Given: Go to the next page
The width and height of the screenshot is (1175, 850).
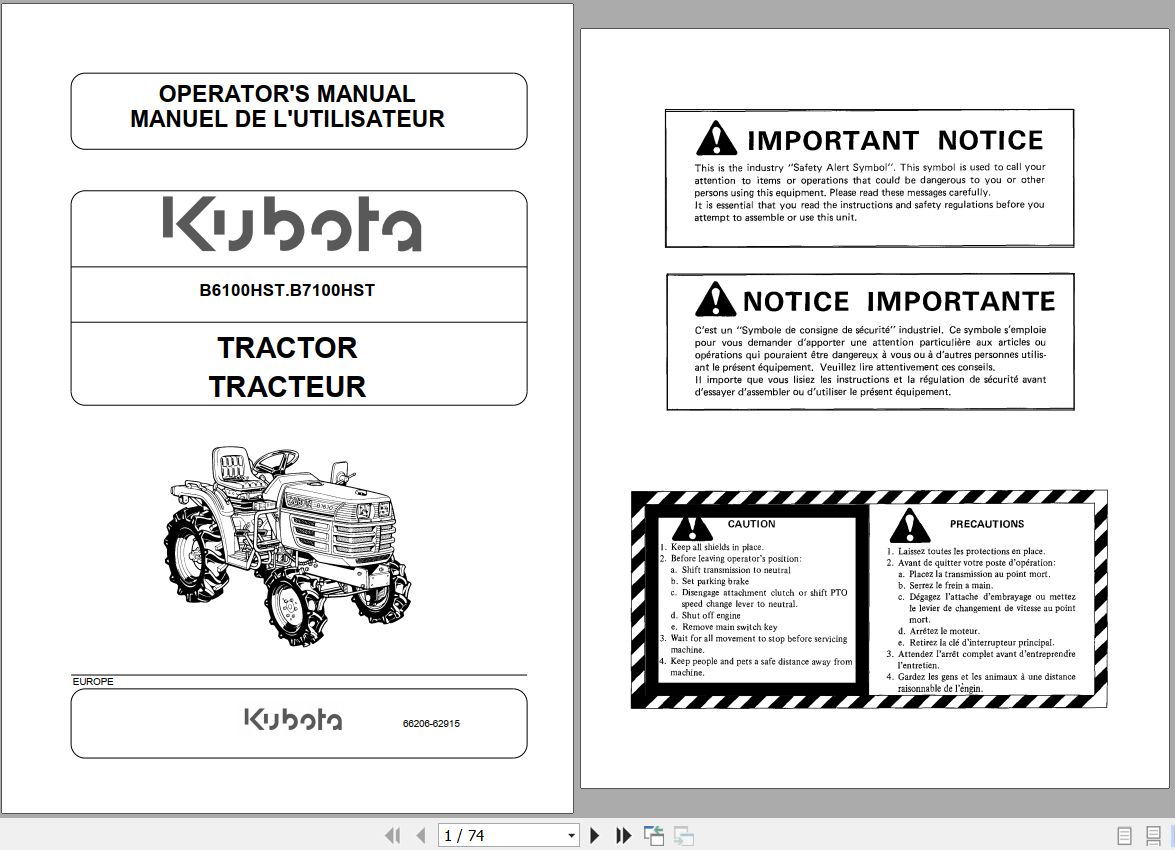Looking at the screenshot, I should (594, 835).
